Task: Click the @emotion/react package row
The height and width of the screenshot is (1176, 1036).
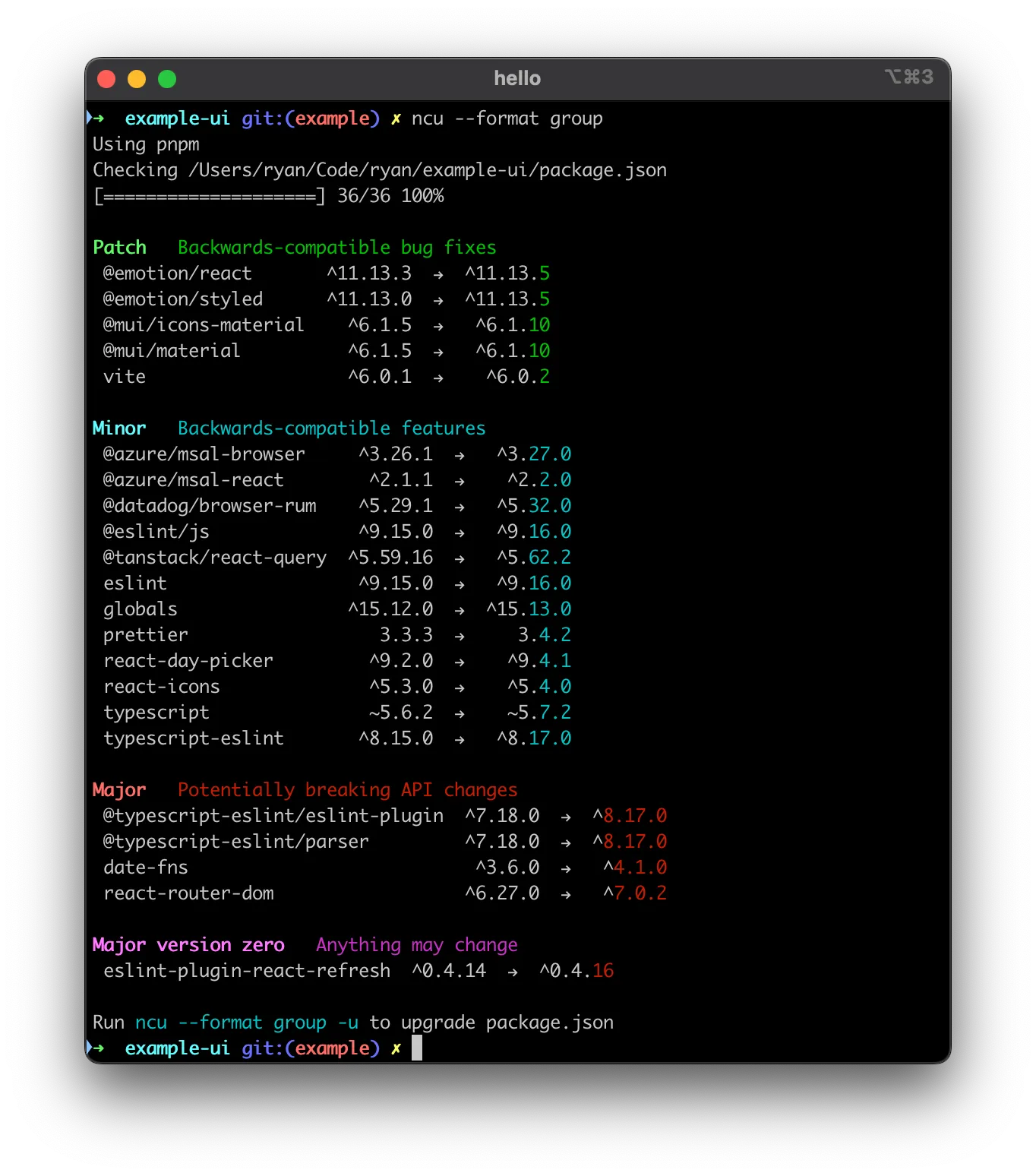Action: coord(326,273)
